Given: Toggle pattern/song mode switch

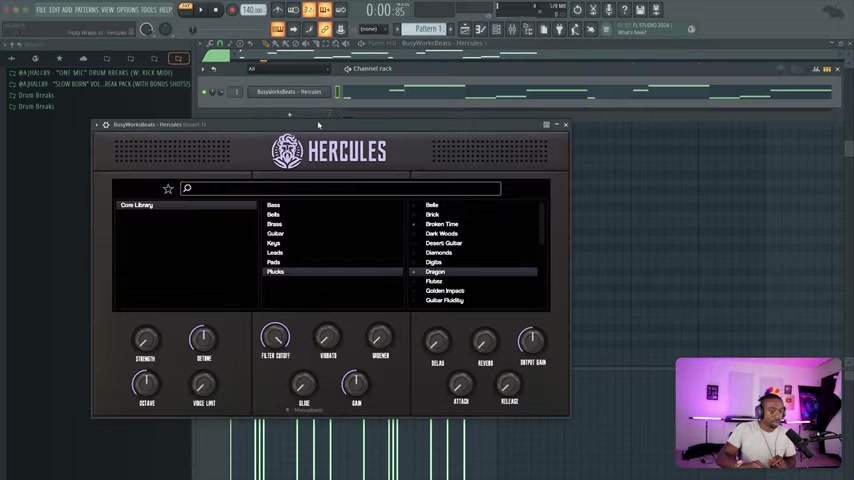Looking at the screenshot, I should [x=185, y=9].
